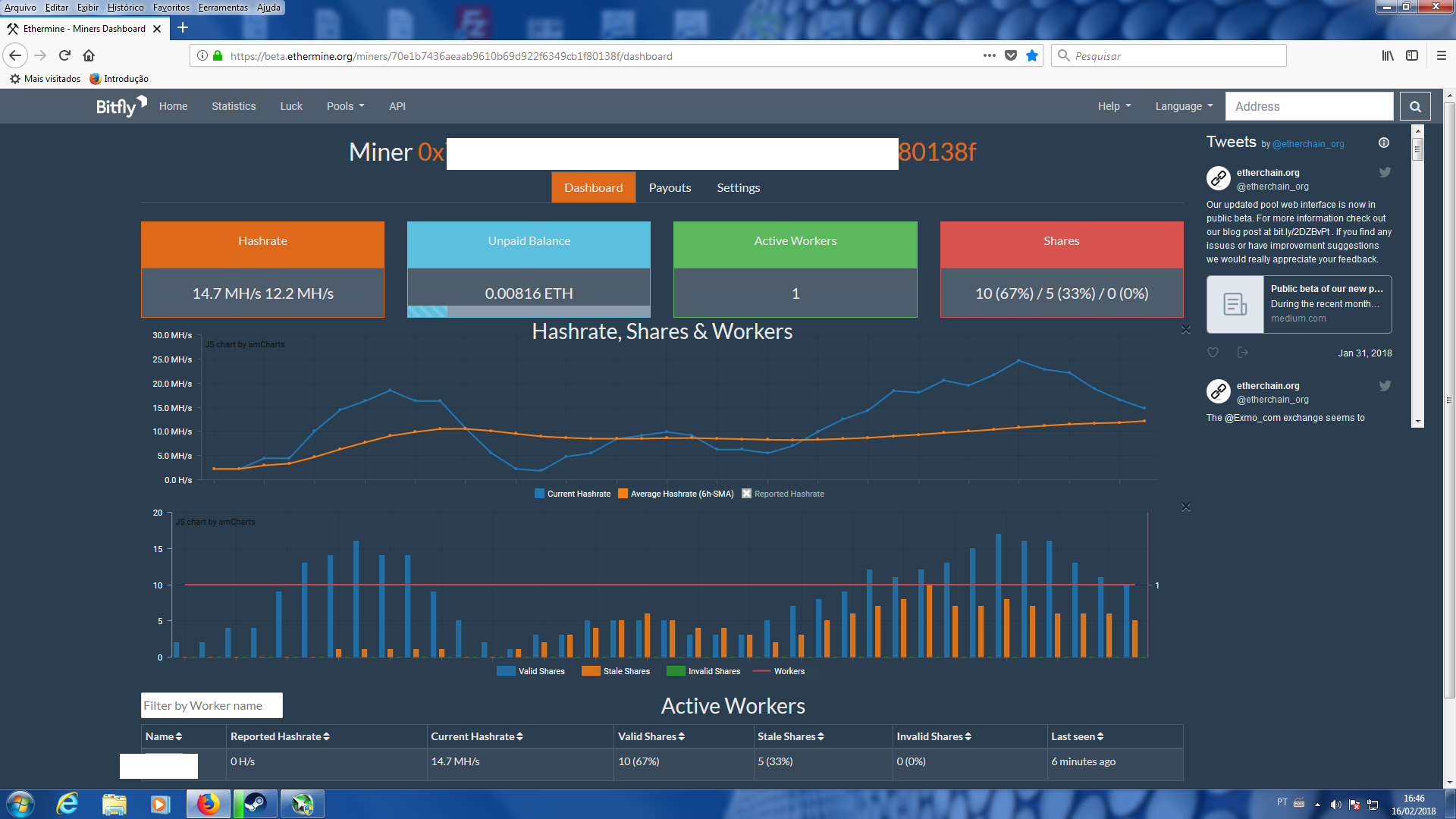The width and height of the screenshot is (1456, 819).
Task: Reload the page with refresh icon
Action: coord(64,55)
